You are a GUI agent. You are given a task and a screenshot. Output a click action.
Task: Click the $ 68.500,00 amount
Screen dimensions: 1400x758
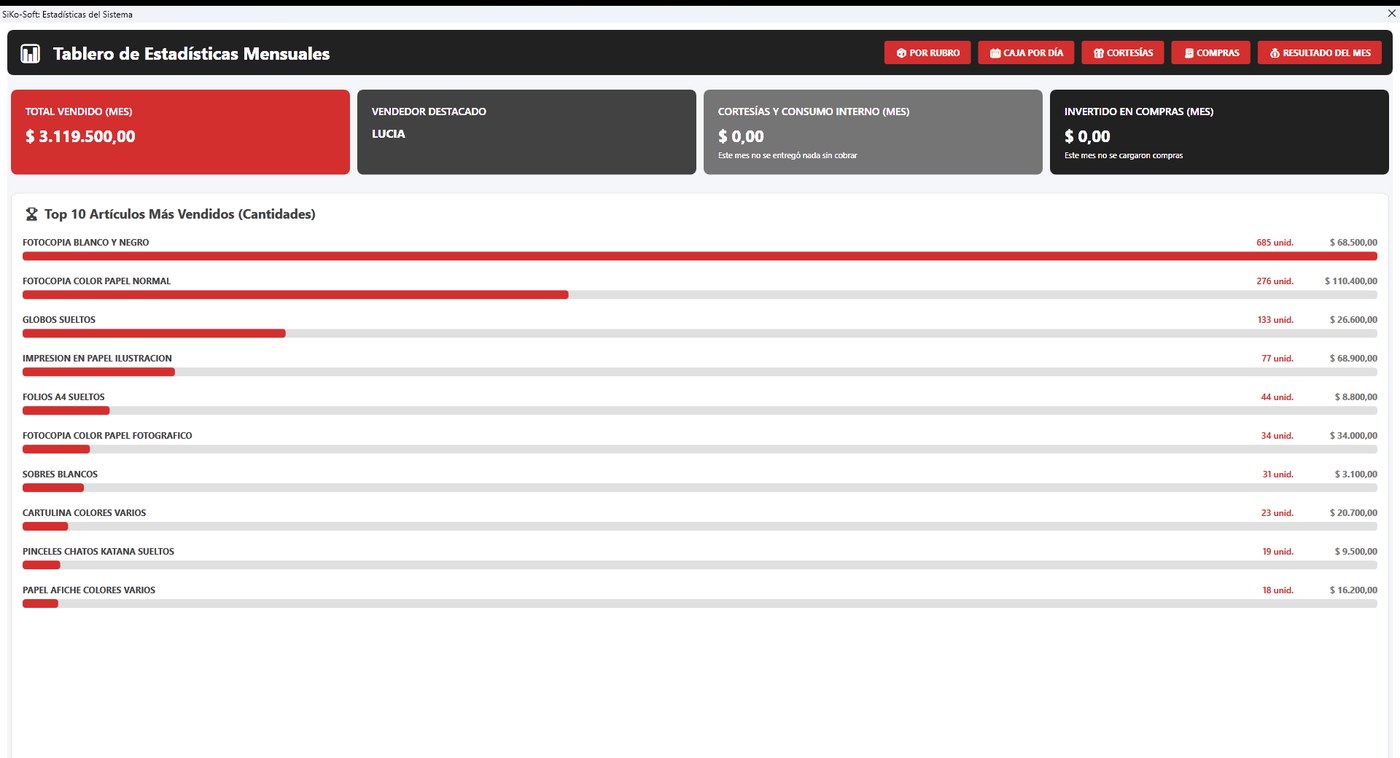(1353, 243)
